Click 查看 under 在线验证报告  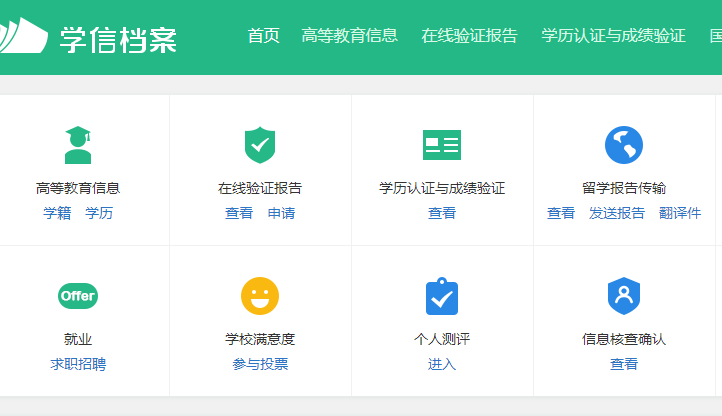pos(239,213)
